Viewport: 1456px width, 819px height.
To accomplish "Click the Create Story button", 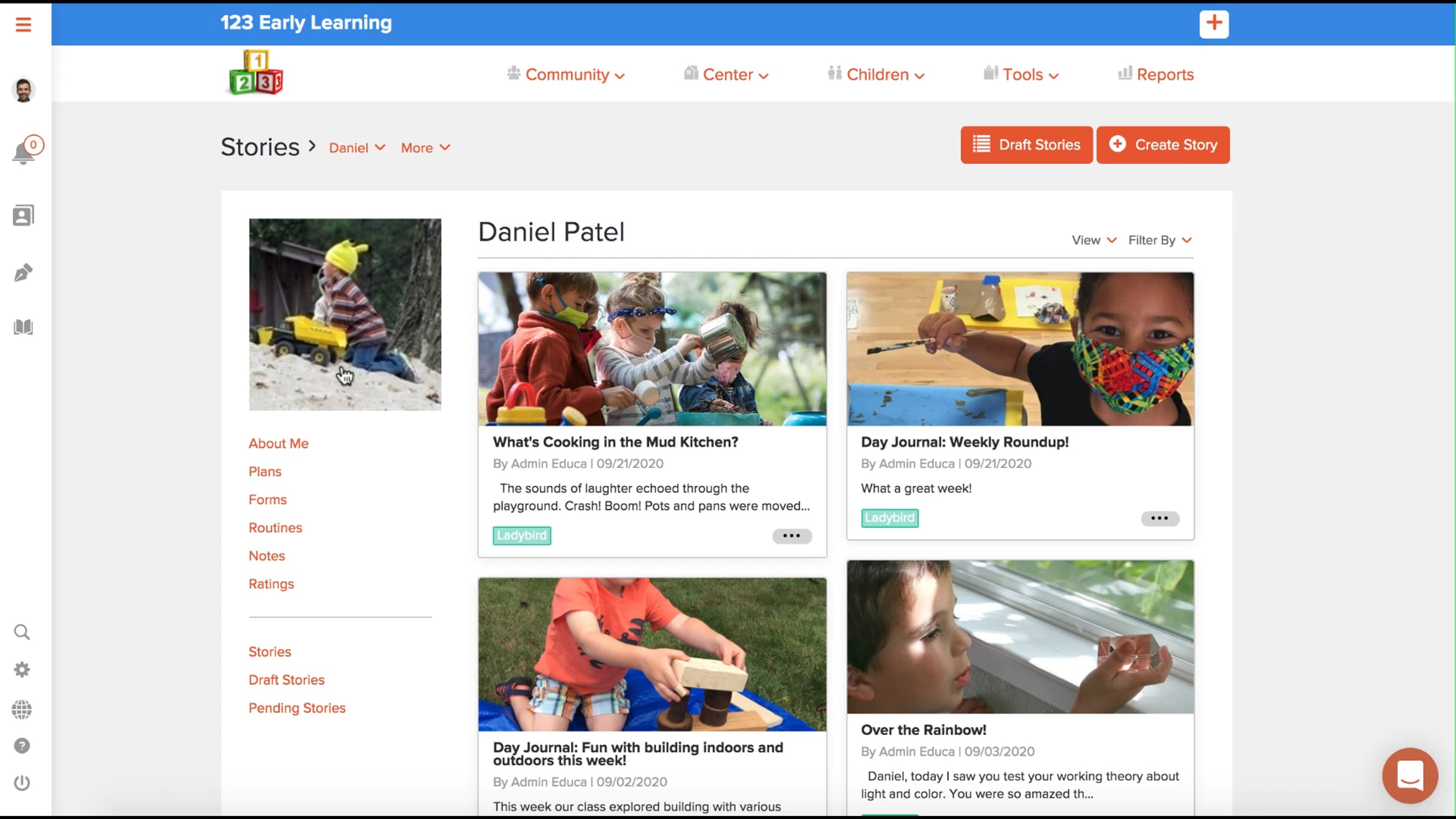I will tap(1162, 145).
